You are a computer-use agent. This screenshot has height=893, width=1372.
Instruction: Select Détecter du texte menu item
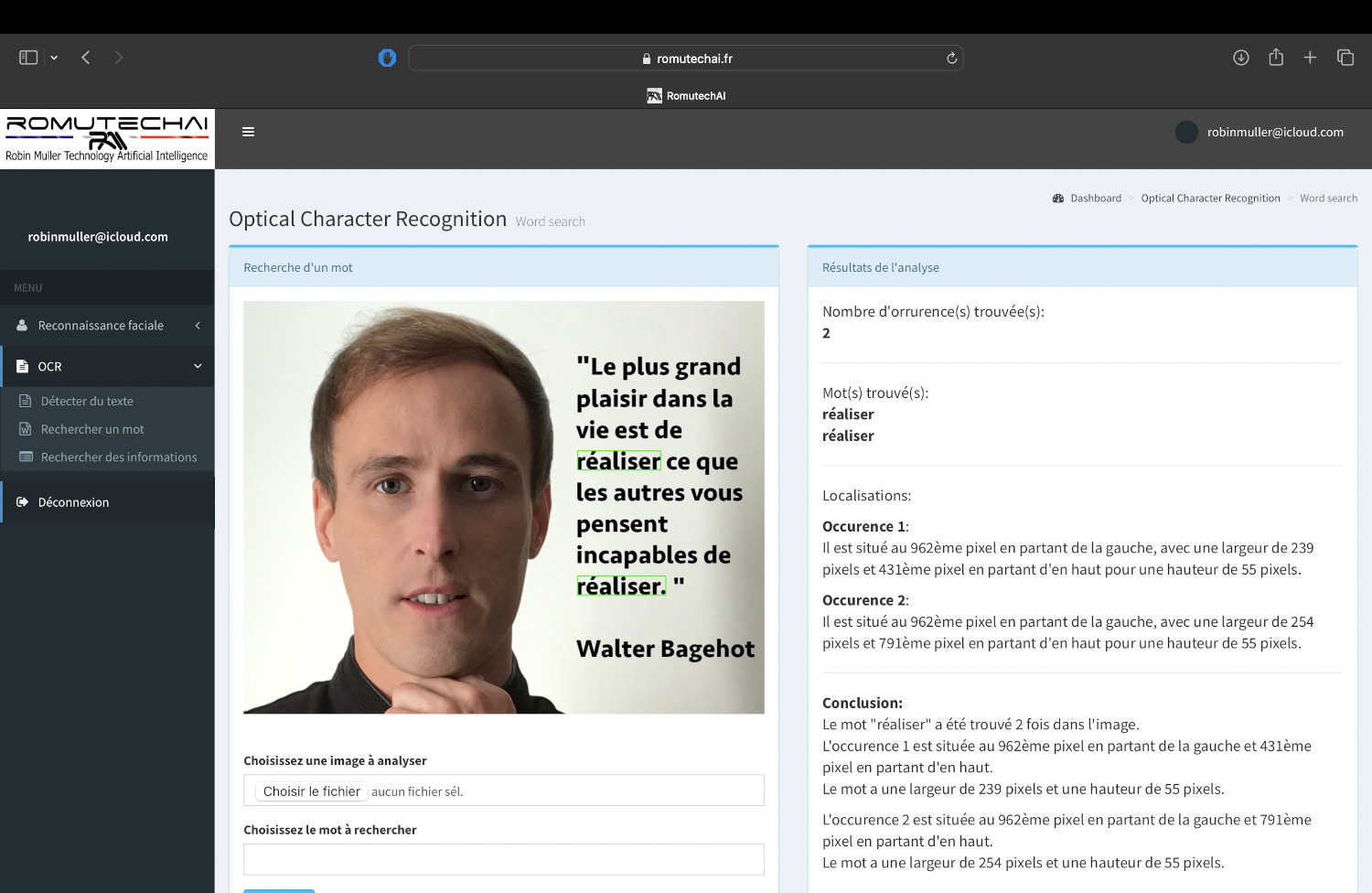tap(87, 401)
